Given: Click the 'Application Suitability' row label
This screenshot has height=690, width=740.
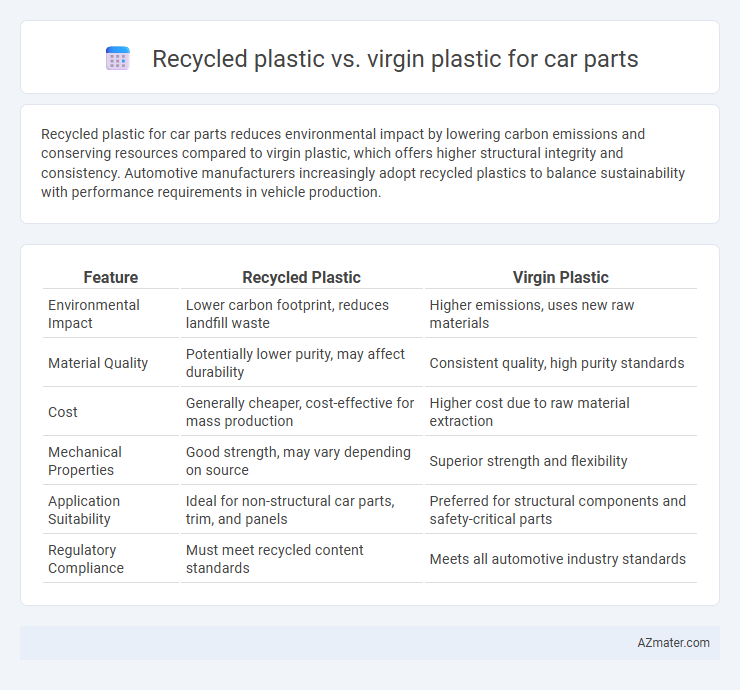Looking at the screenshot, I should [x=84, y=510].
